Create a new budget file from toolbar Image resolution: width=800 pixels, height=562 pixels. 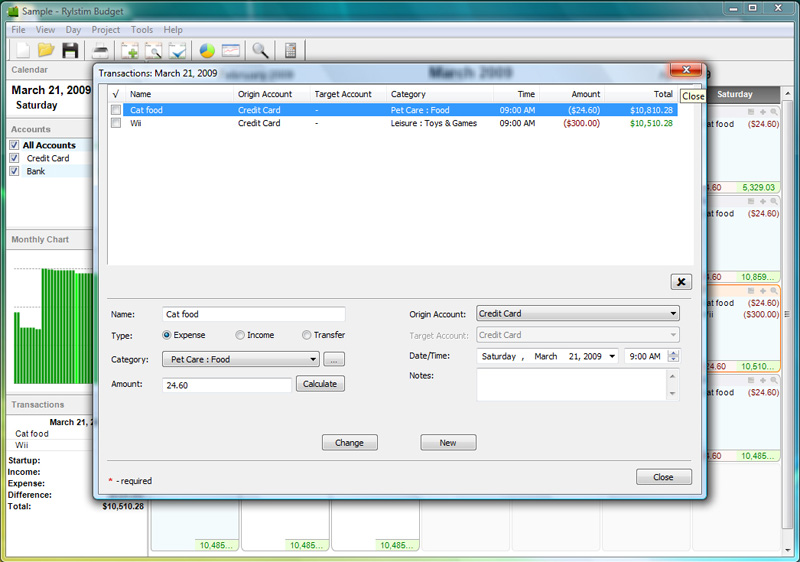coord(23,50)
